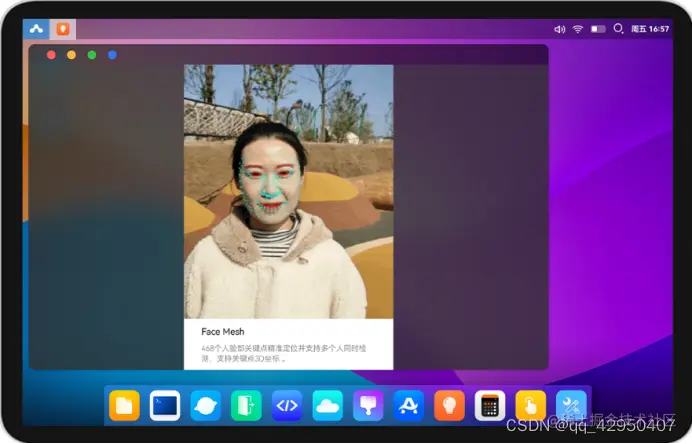Image resolution: width=692 pixels, height=444 pixels.
Task: Click the blue dot window button
Action: (x=112, y=55)
